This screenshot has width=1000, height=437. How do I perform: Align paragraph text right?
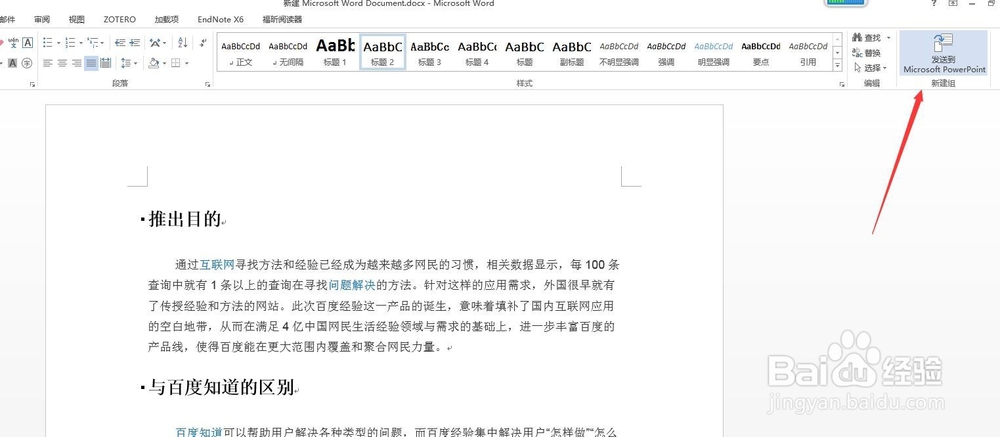[x=77, y=63]
